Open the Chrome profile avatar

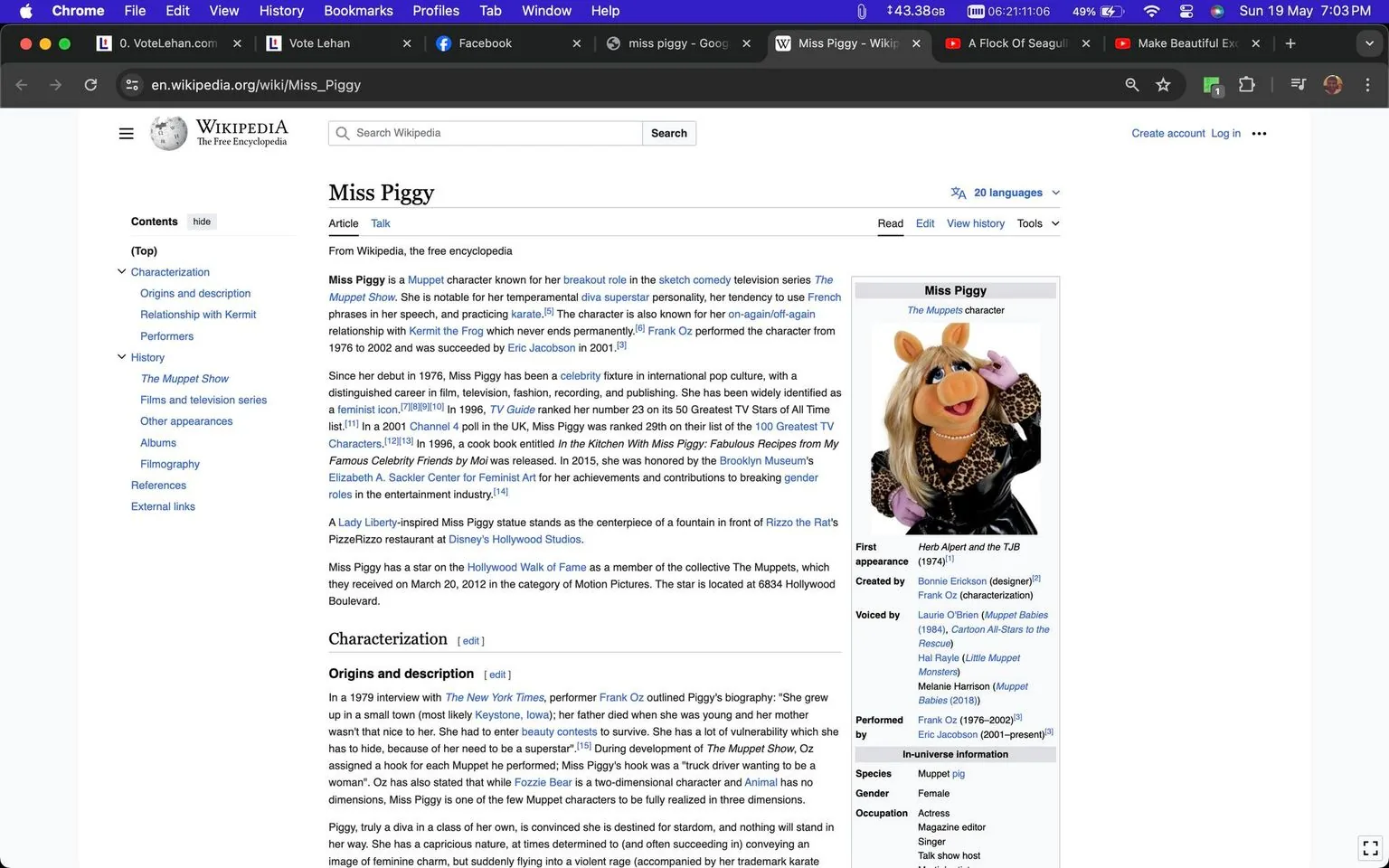(1333, 84)
